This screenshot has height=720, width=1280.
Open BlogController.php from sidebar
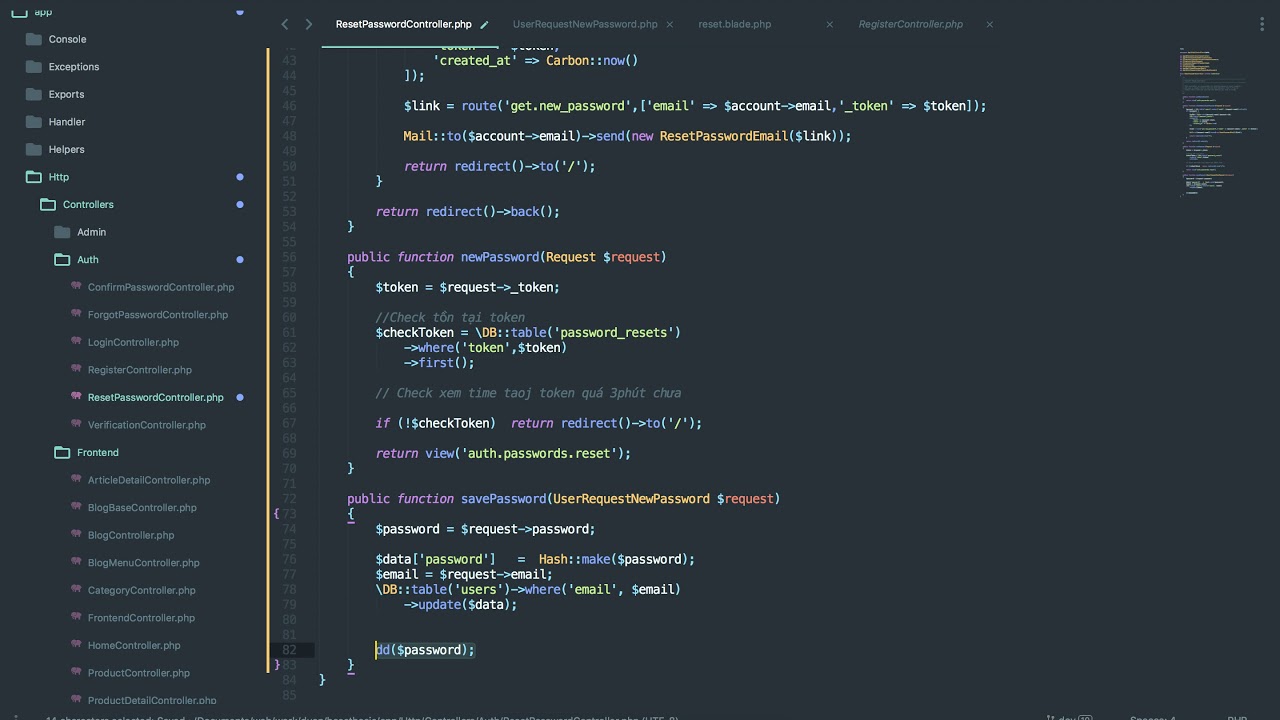pyautogui.click(x=131, y=535)
